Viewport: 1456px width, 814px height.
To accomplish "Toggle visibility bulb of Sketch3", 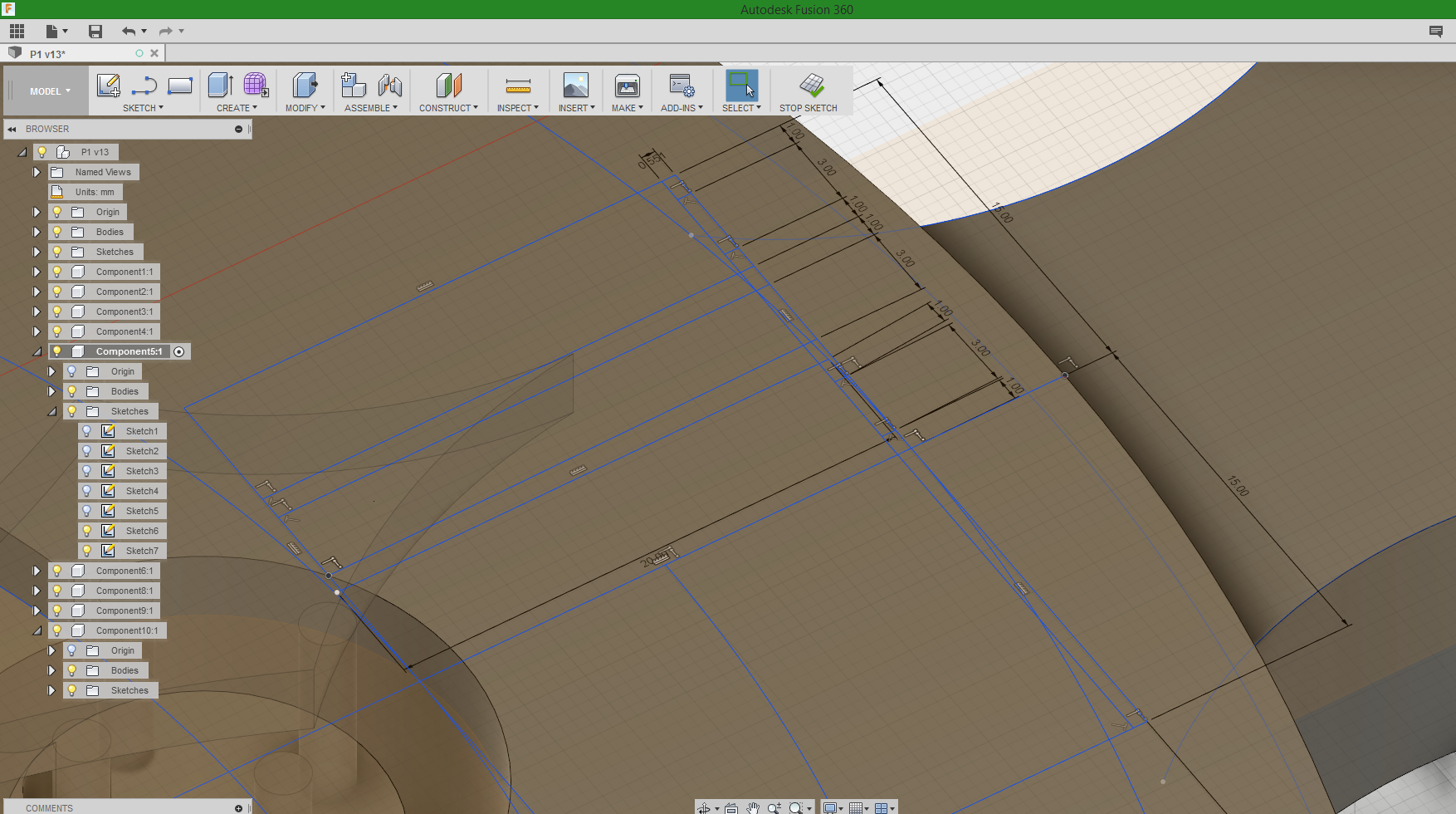I will pos(86,471).
